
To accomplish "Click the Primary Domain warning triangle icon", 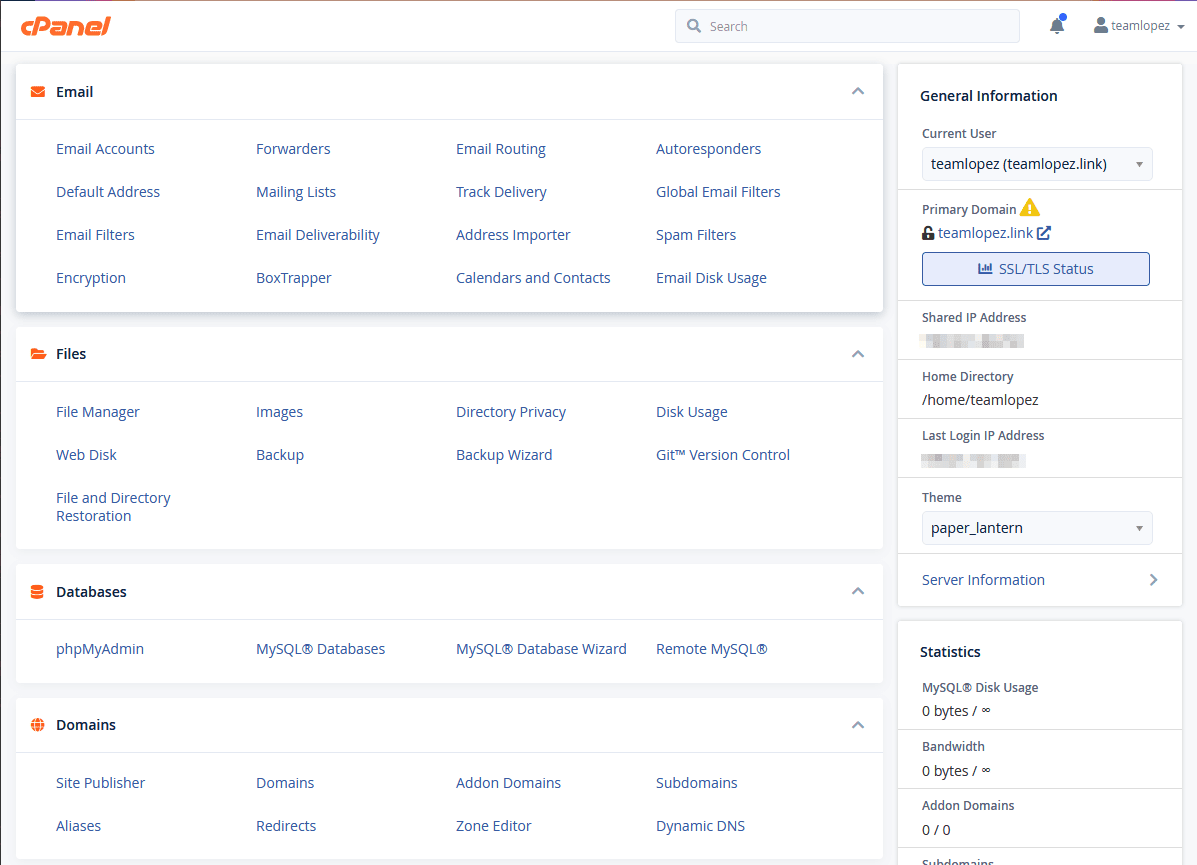I will (1030, 208).
